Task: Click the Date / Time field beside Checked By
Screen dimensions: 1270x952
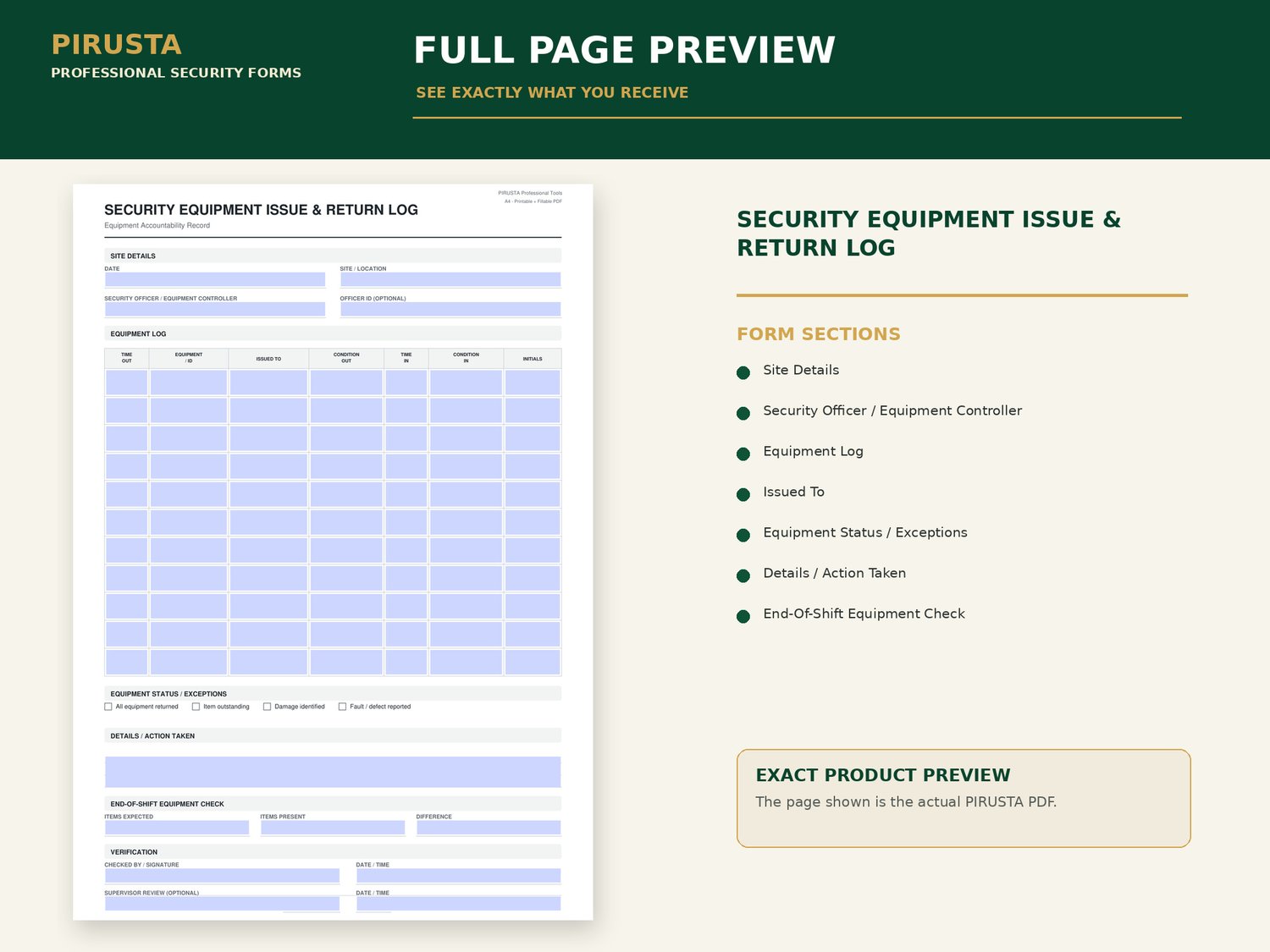Action: (x=458, y=876)
